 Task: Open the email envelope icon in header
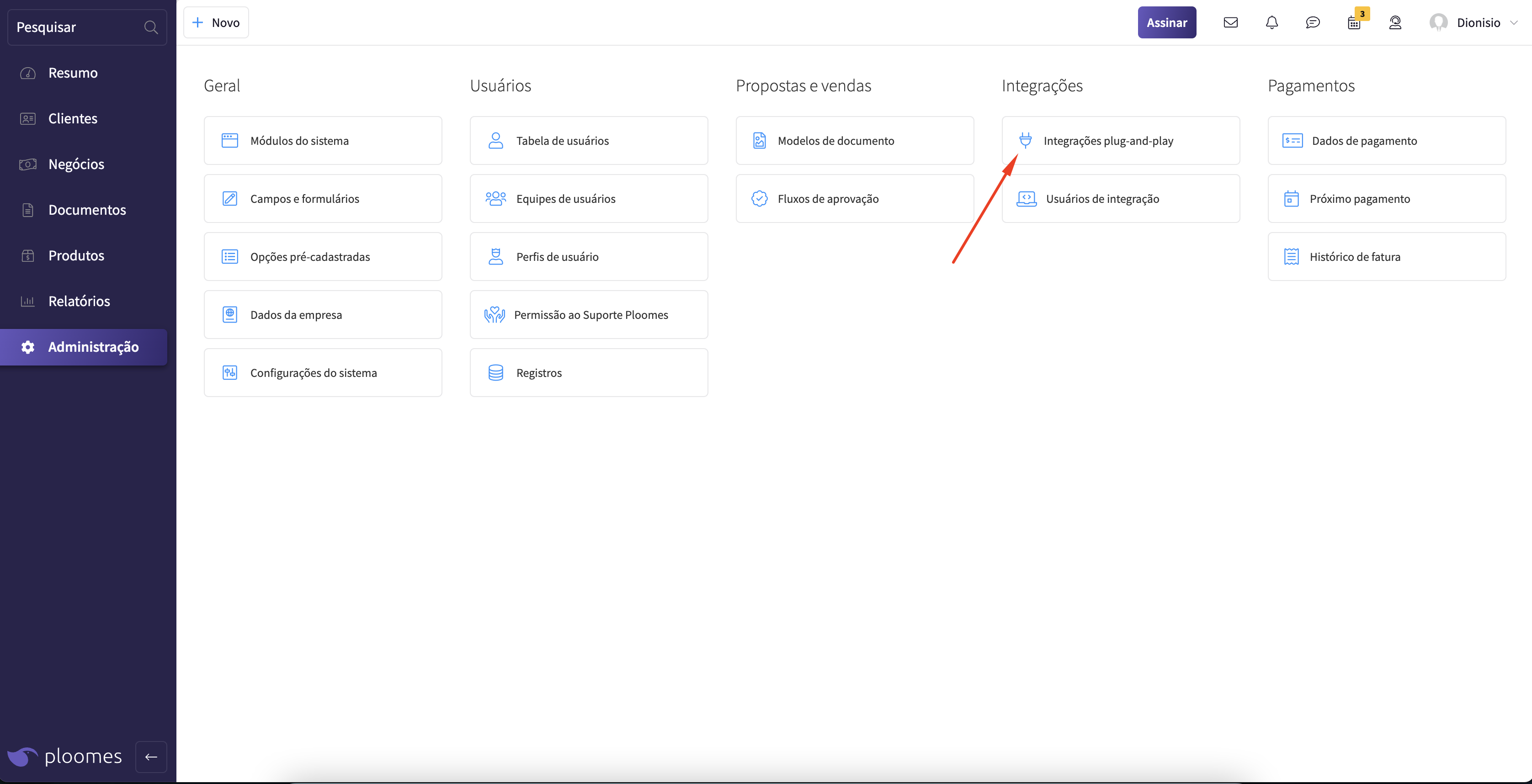point(1230,22)
